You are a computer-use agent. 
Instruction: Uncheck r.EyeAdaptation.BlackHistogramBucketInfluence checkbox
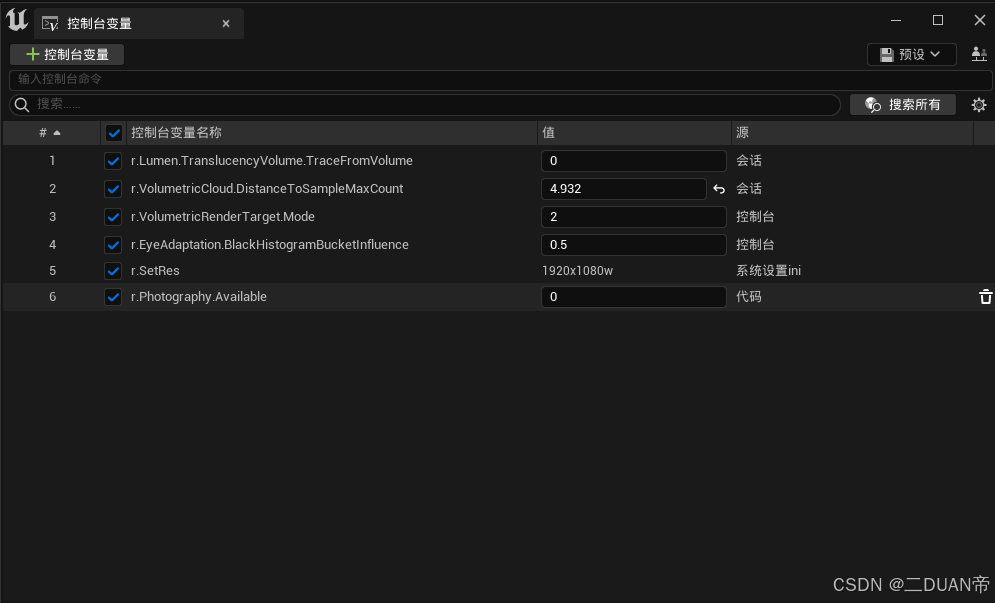pos(113,244)
